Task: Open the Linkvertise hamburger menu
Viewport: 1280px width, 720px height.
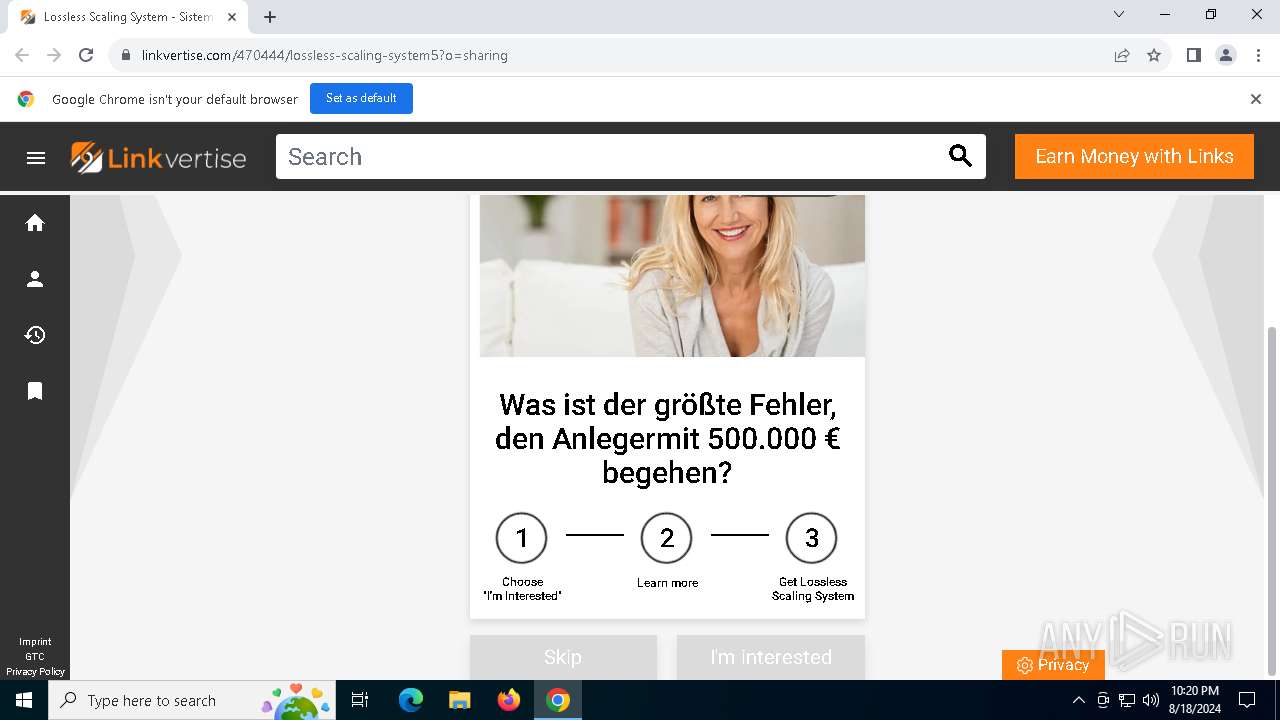Action: (x=36, y=157)
